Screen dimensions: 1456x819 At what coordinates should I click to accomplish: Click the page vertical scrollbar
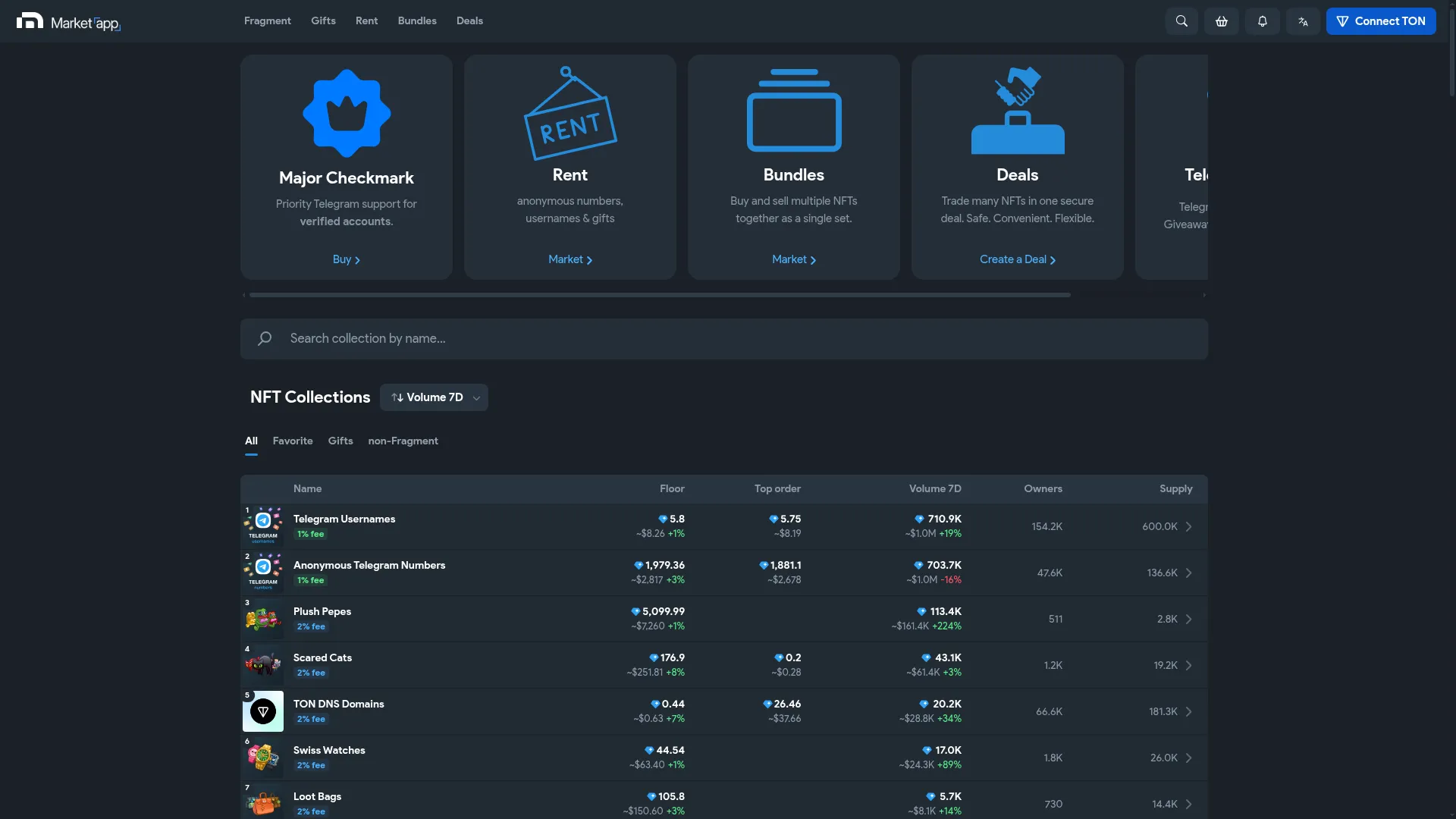coord(1451,53)
